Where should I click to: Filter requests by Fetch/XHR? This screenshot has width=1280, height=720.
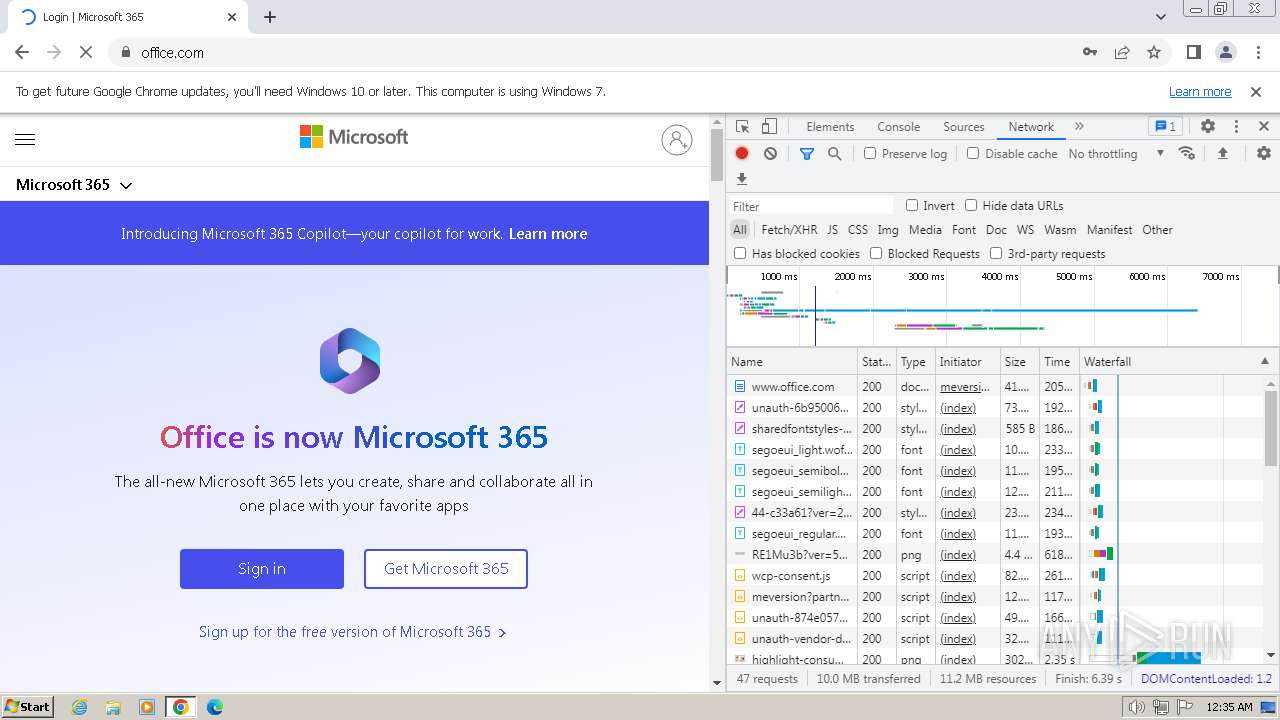[789, 230]
